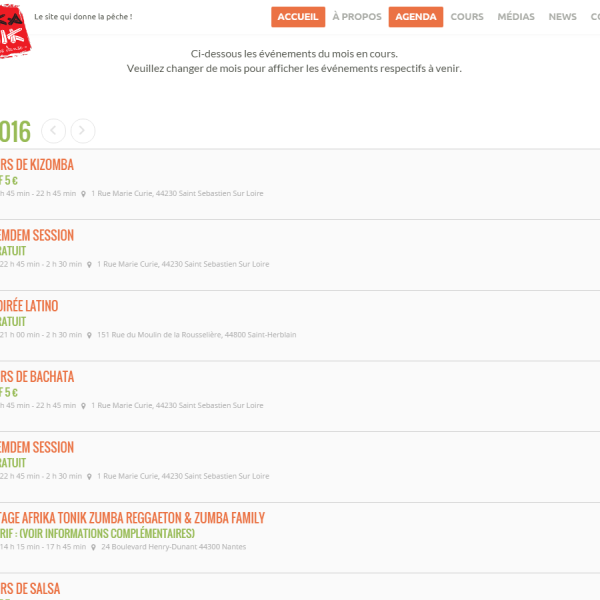Open the Cours de Salsa event
The height and width of the screenshot is (600, 600).
[x=30, y=589]
